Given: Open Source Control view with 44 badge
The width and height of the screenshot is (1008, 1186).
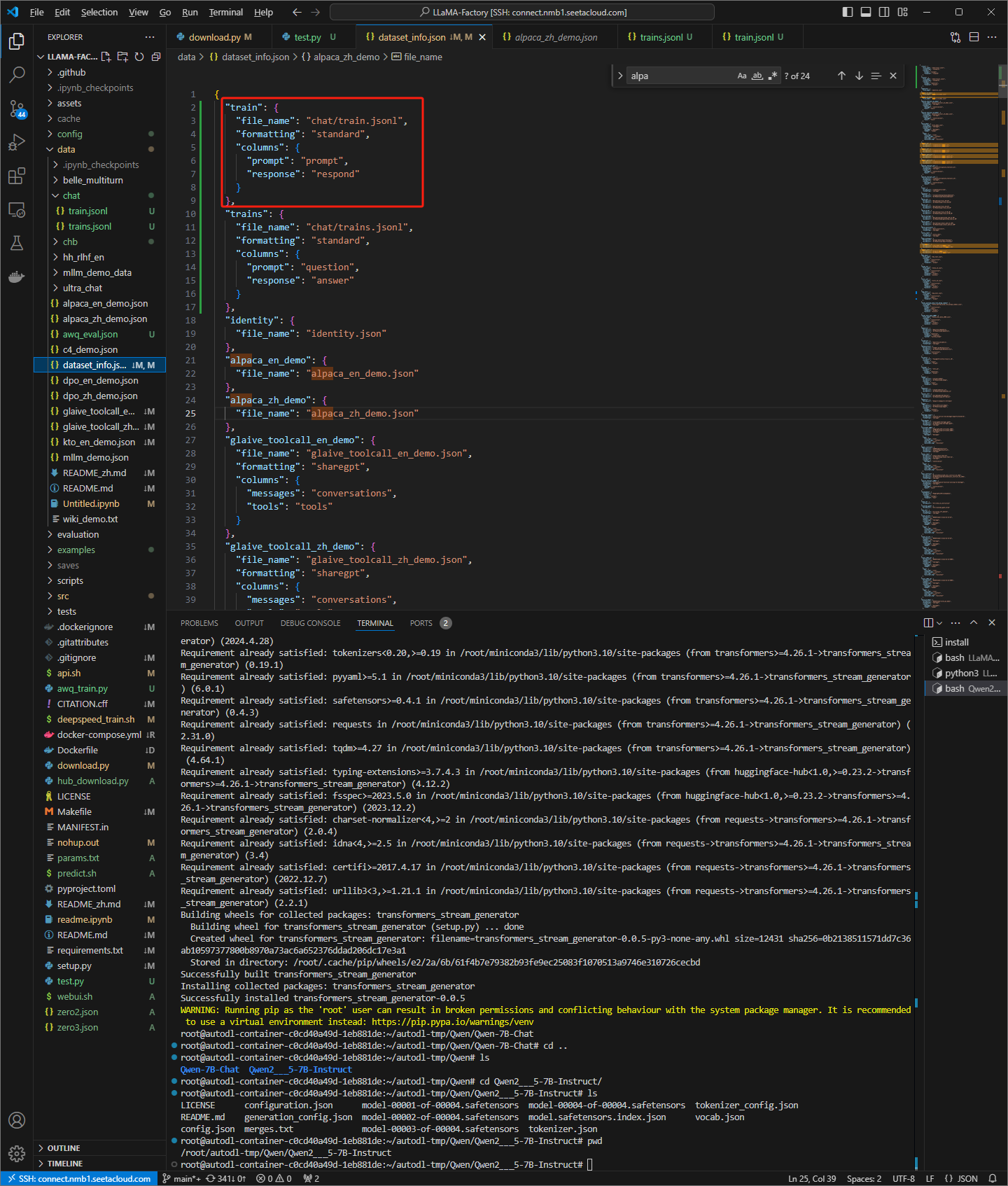Looking at the screenshot, I should click(x=17, y=109).
